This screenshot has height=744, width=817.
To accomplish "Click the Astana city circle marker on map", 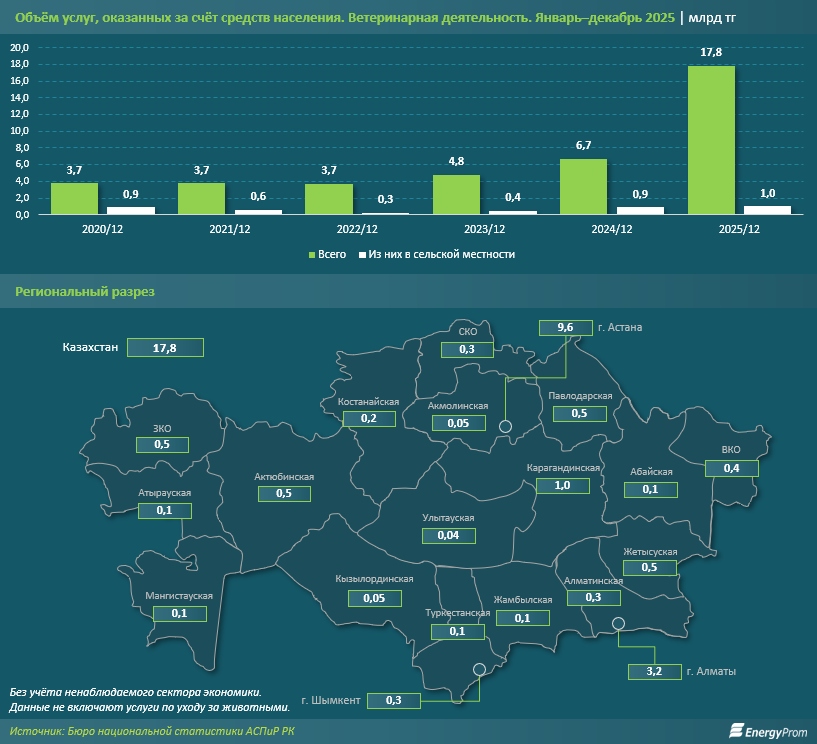I will pyautogui.click(x=506, y=427).
